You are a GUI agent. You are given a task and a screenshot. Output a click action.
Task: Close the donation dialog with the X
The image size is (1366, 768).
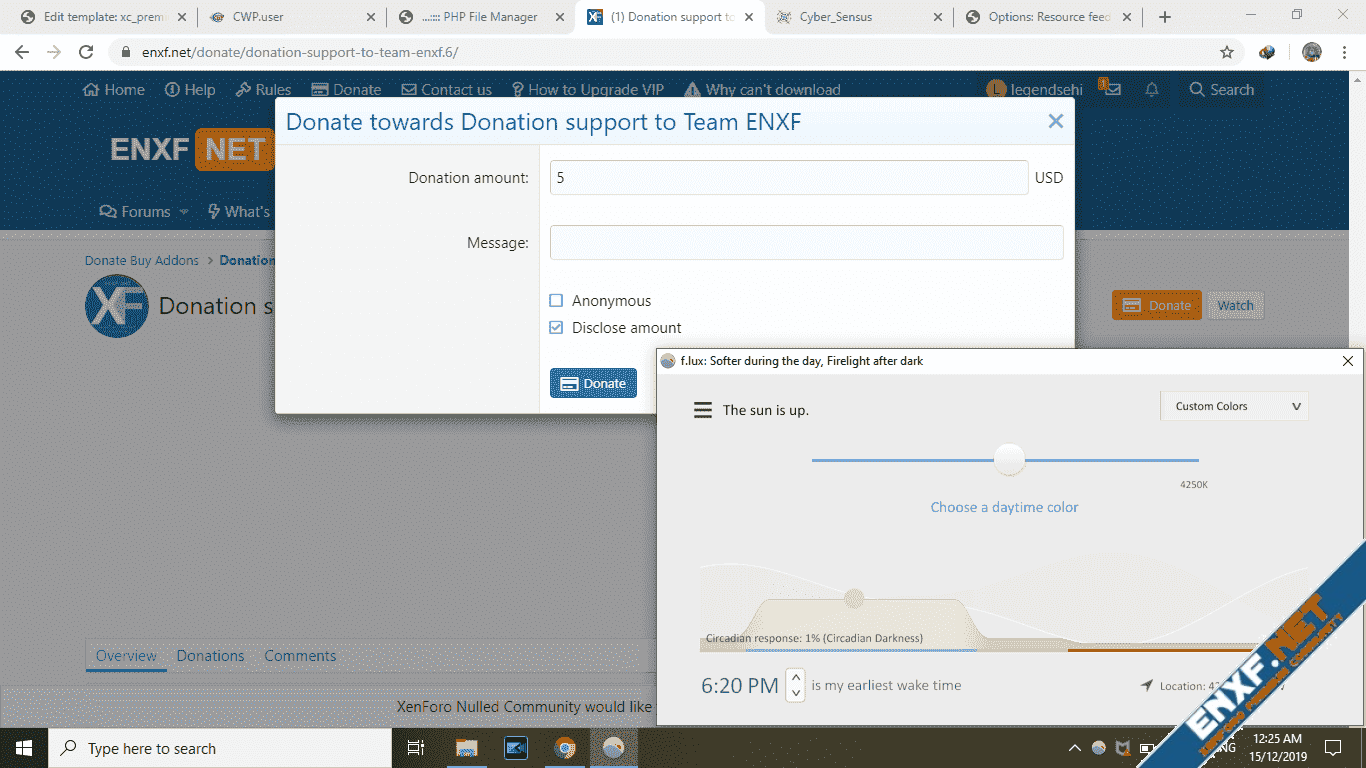(1055, 121)
